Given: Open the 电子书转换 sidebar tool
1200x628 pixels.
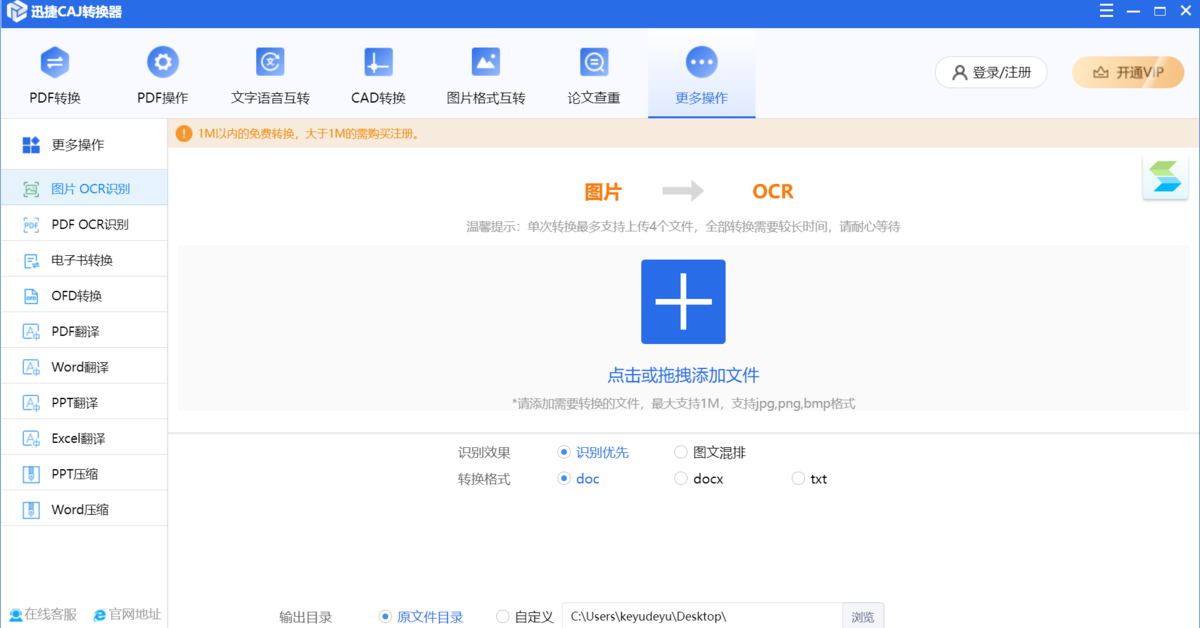Looking at the screenshot, I should click(x=83, y=259).
